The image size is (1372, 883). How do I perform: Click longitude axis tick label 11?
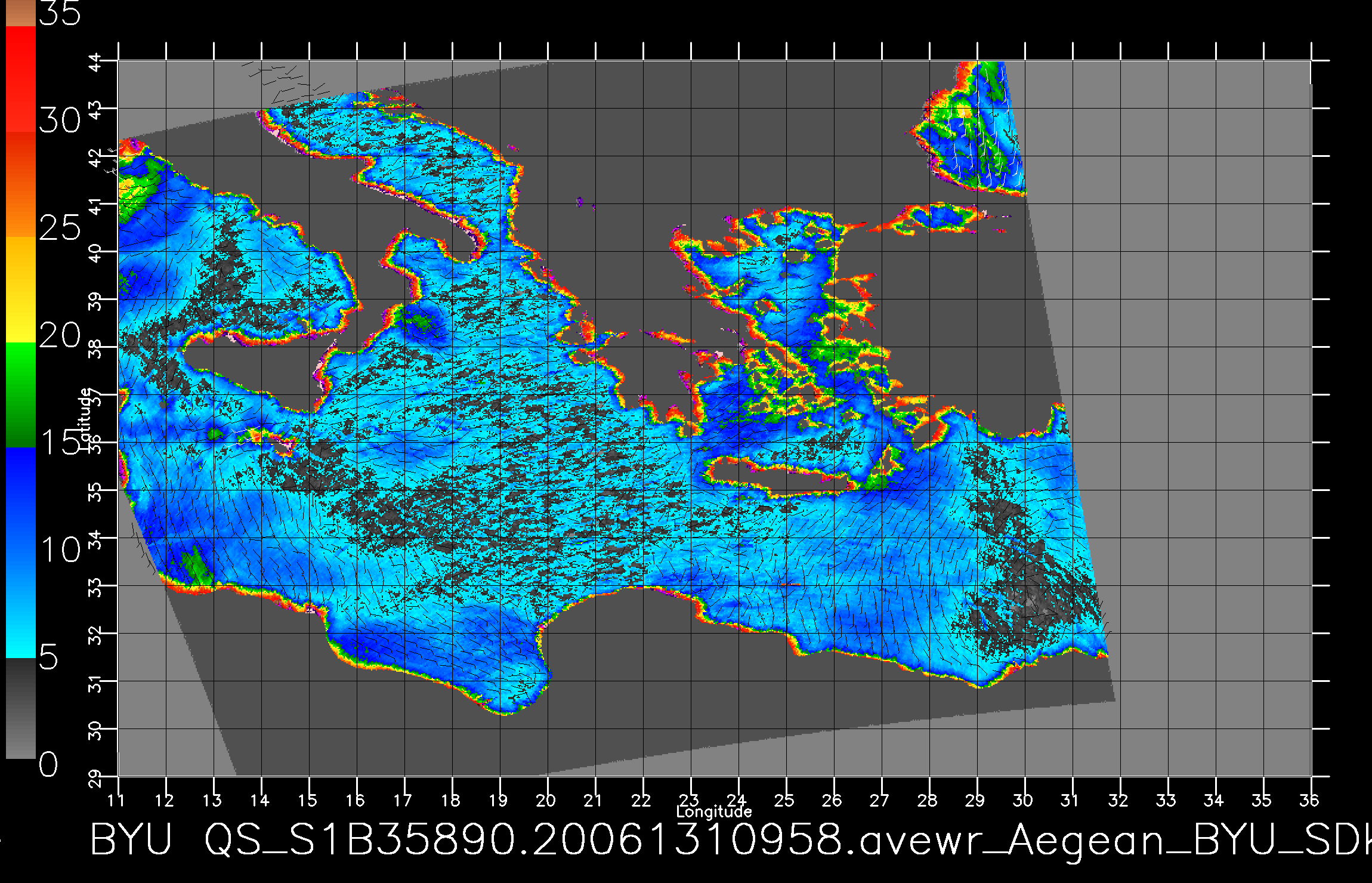[117, 800]
